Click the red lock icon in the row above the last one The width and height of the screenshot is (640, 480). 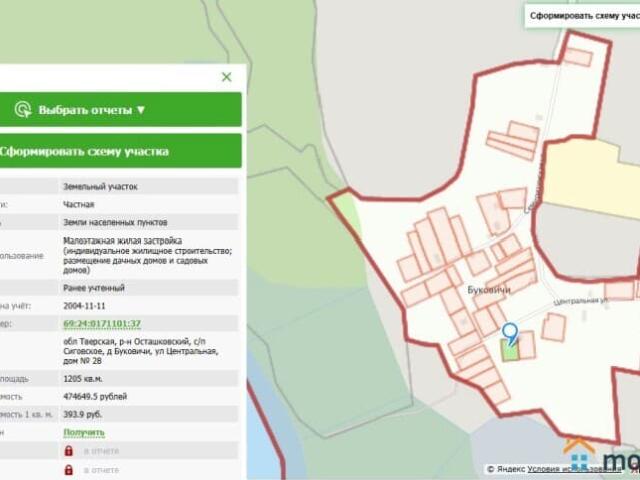[x=69, y=451]
